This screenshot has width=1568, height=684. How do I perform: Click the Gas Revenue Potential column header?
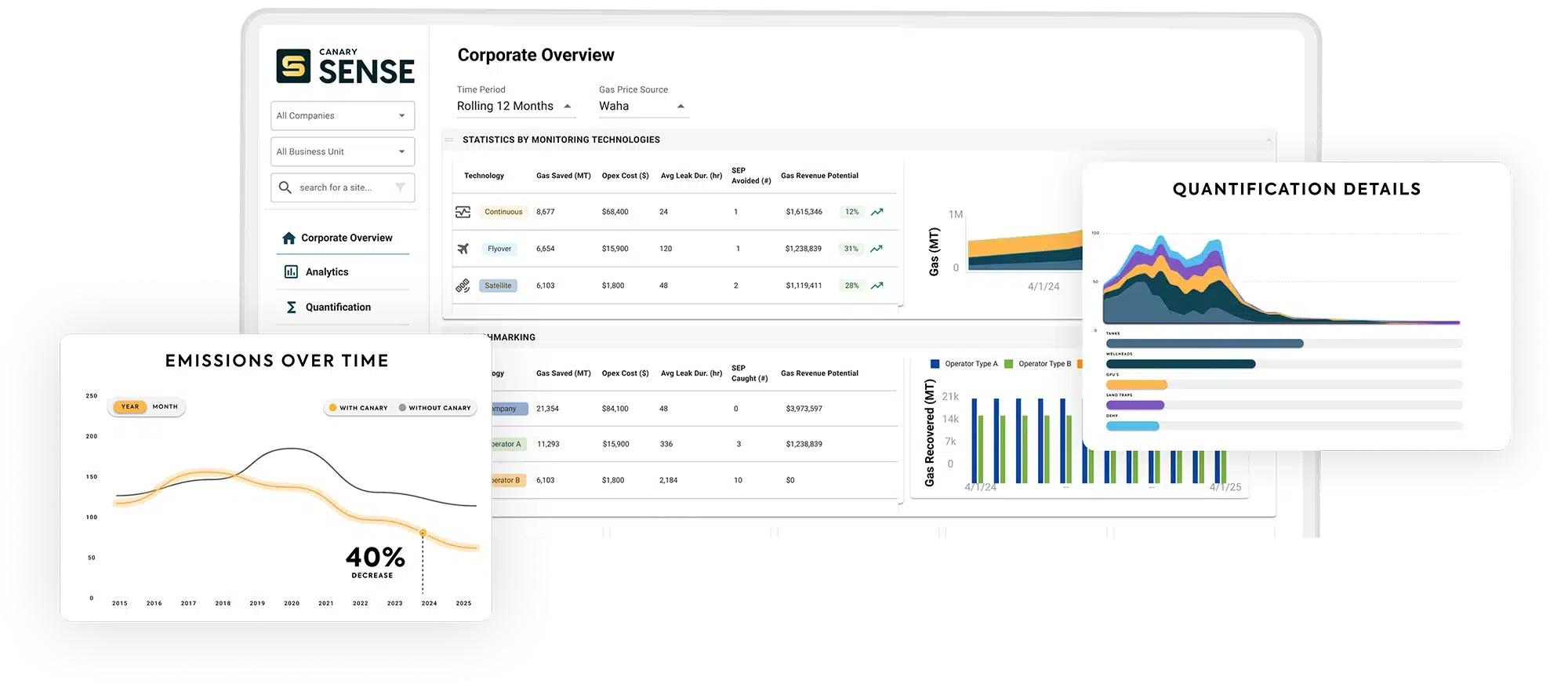819,176
